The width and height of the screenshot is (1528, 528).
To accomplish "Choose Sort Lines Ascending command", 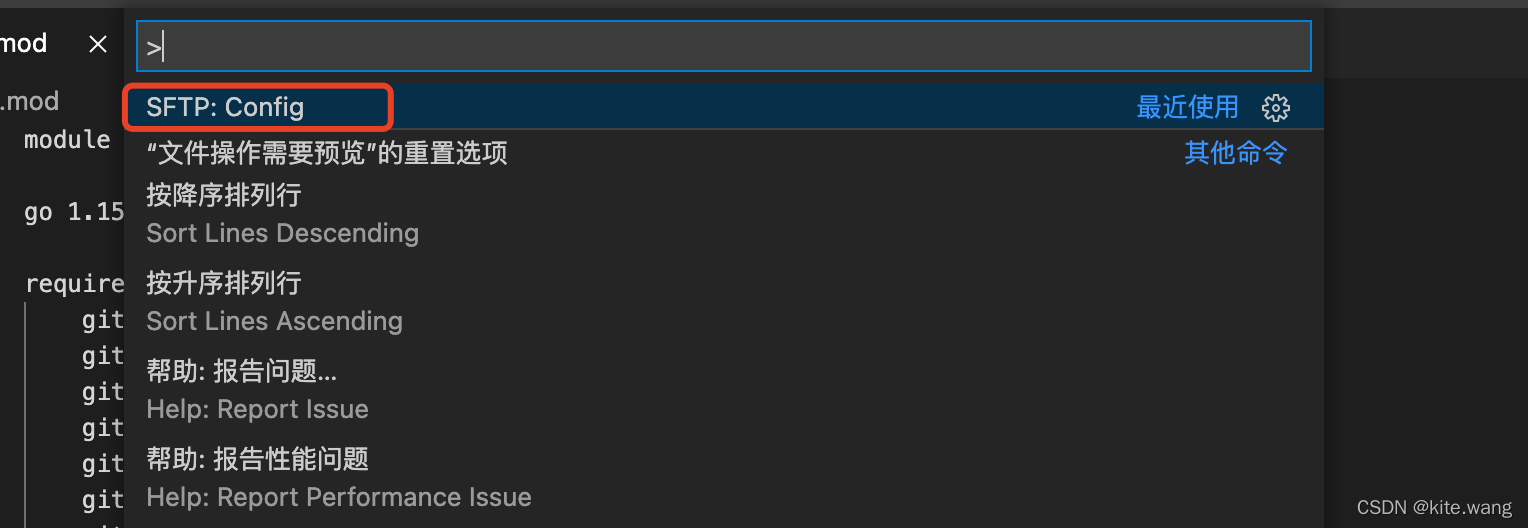I will click(x=274, y=302).
